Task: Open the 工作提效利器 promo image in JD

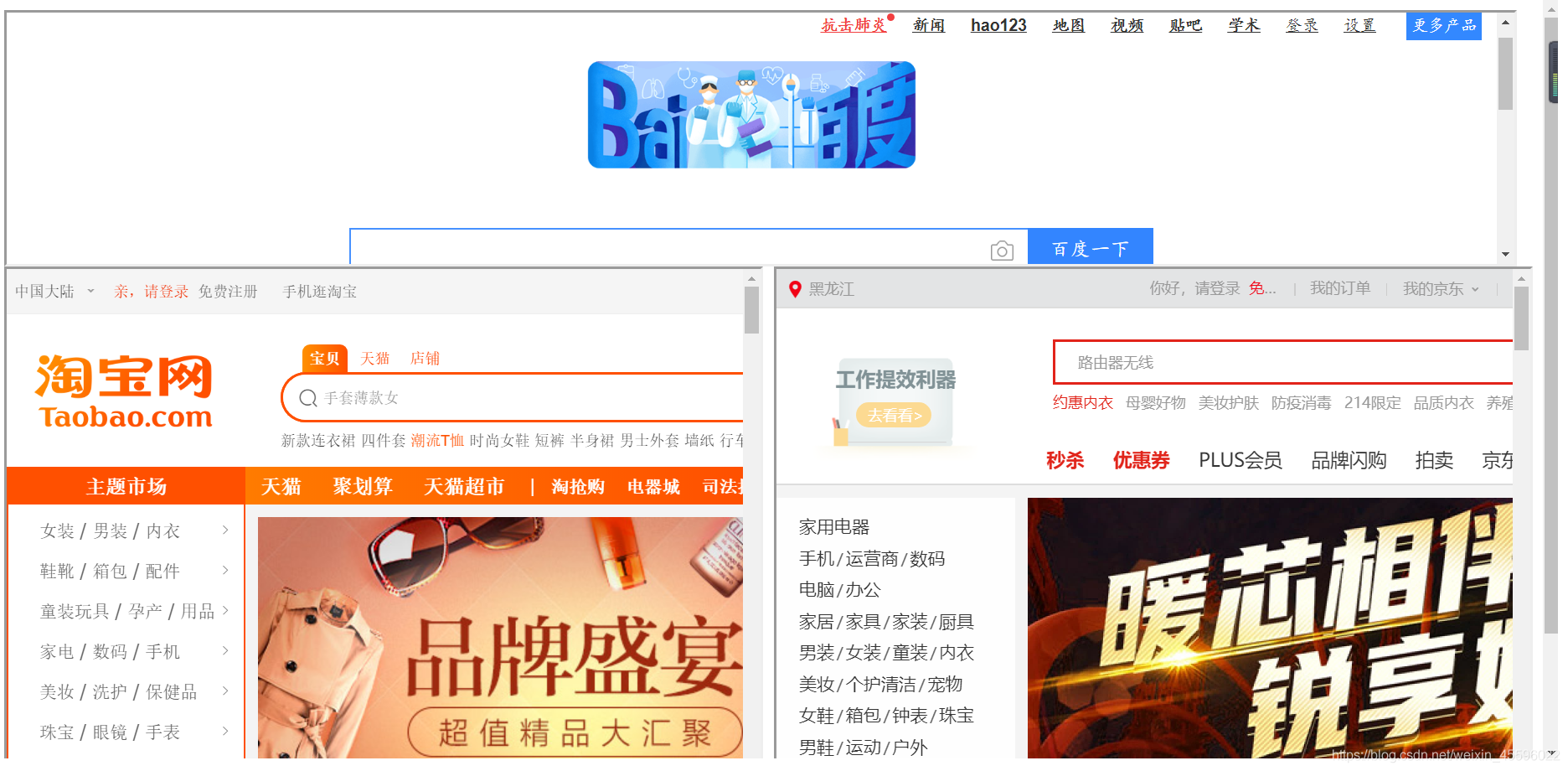Action: tap(895, 403)
